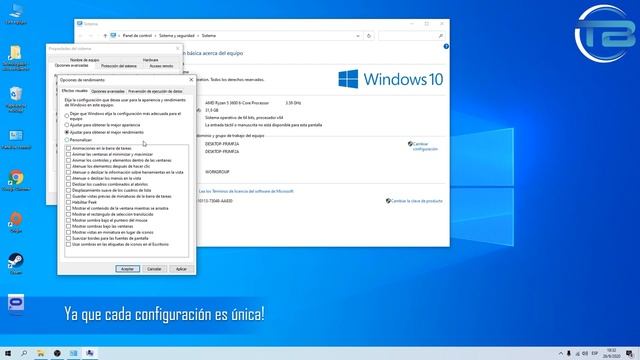Viewport: 640px width, 360px height.
Task: Open the taskbar clock and date
Action: point(611,353)
